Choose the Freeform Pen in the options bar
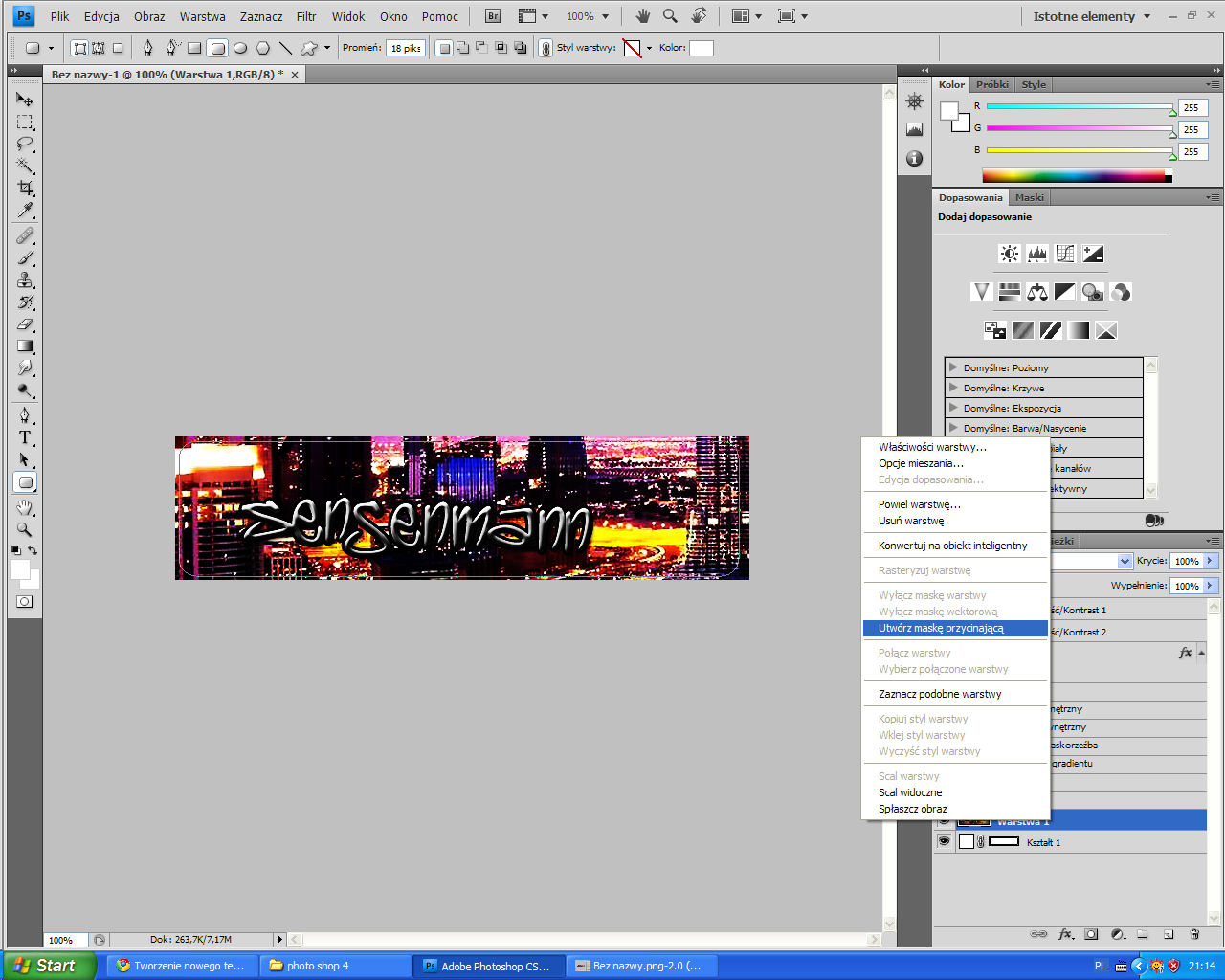Screen dimensions: 1225x980 coord(172,48)
